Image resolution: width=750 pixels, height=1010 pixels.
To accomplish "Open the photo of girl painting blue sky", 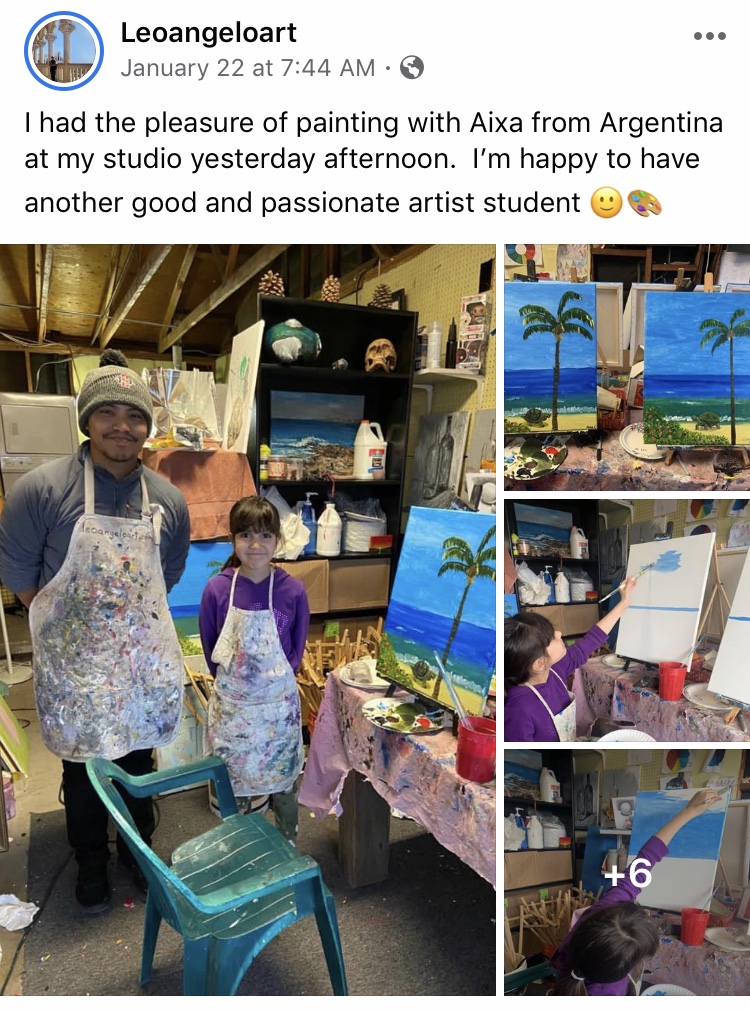I will pyautogui.click(x=627, y=620).
